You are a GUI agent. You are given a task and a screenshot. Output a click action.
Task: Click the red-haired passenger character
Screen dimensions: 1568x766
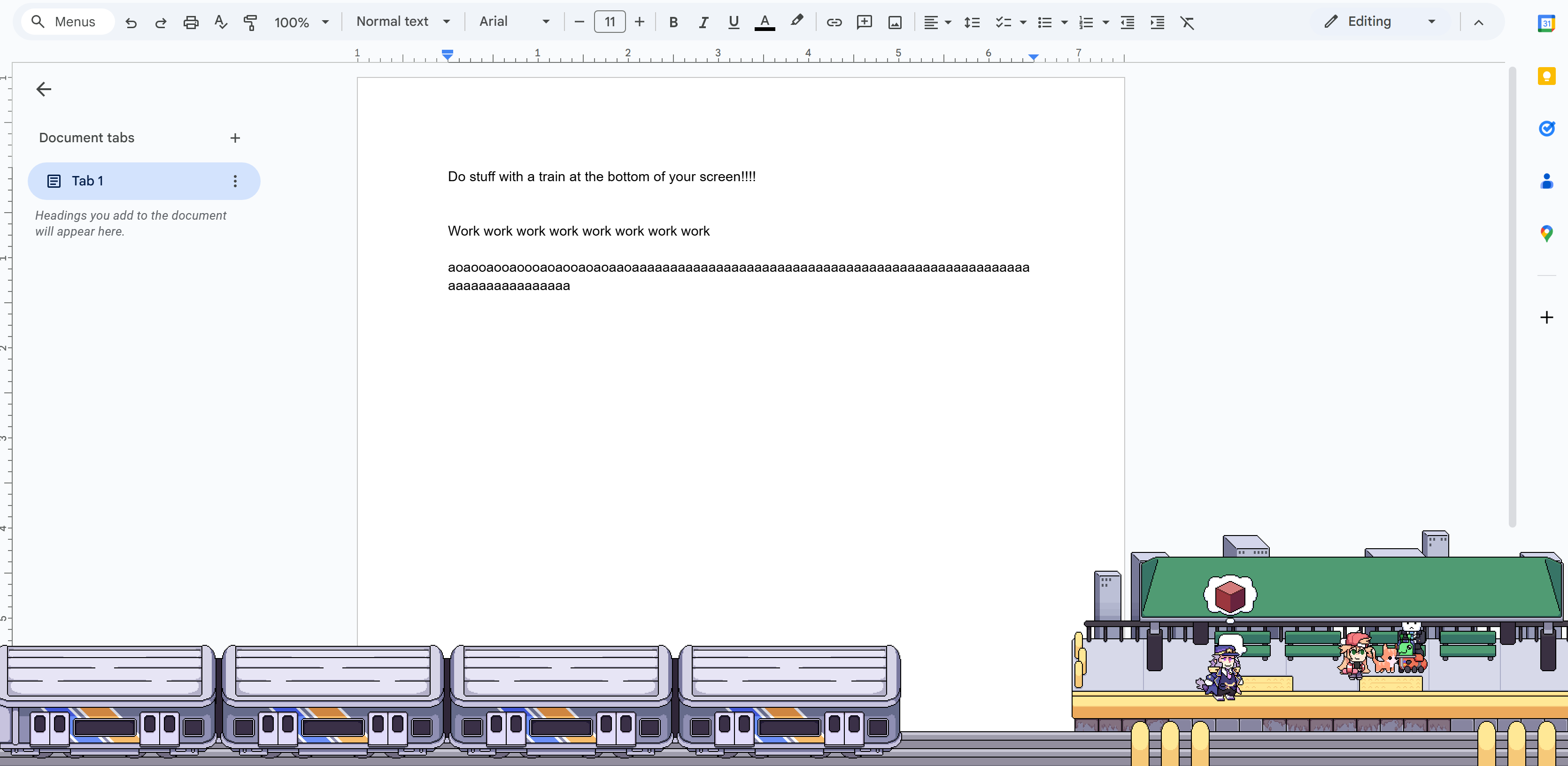[x=1356, y=655]
